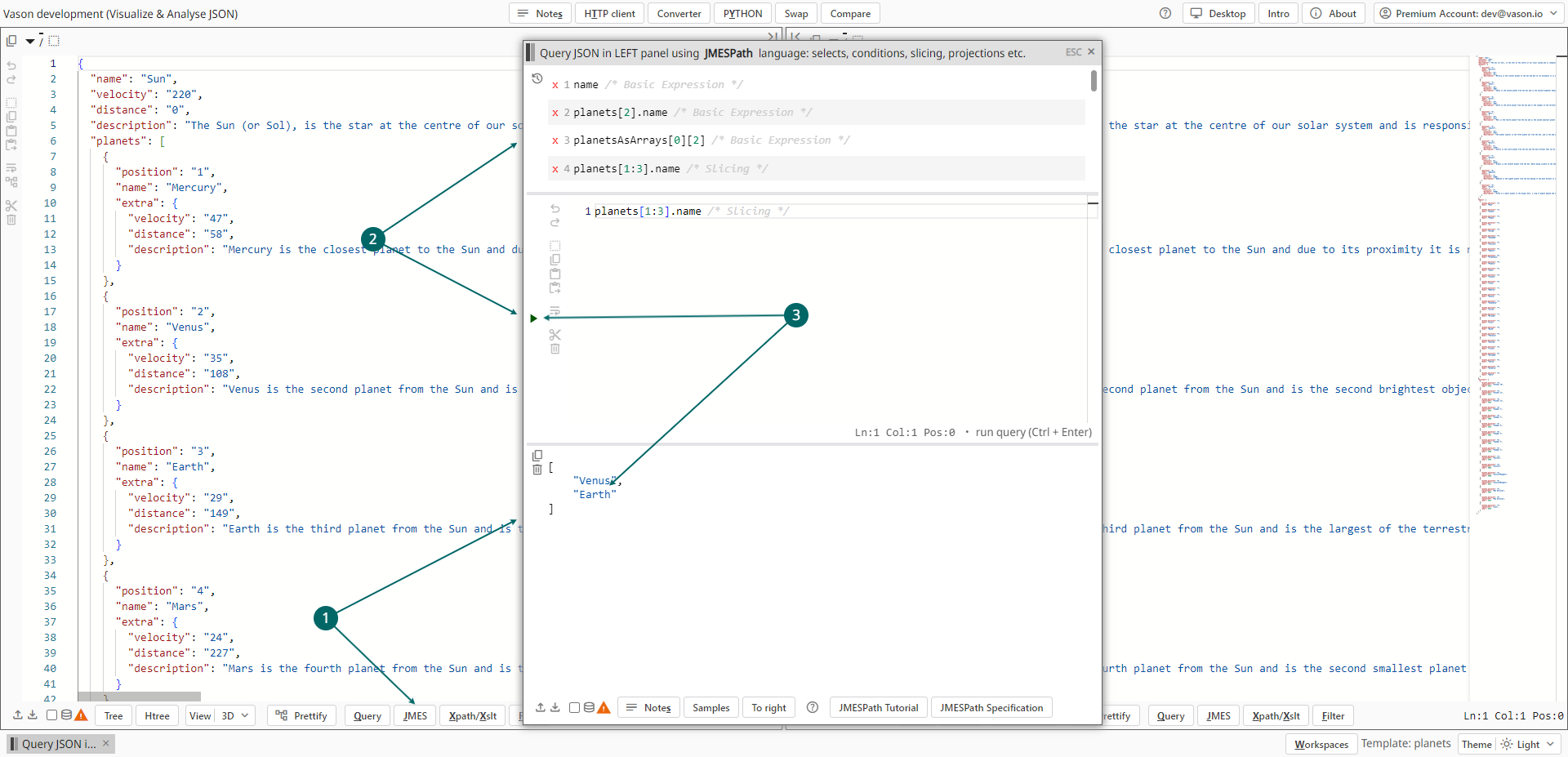Click Tree in left panel bottom bar

[114, 715]
